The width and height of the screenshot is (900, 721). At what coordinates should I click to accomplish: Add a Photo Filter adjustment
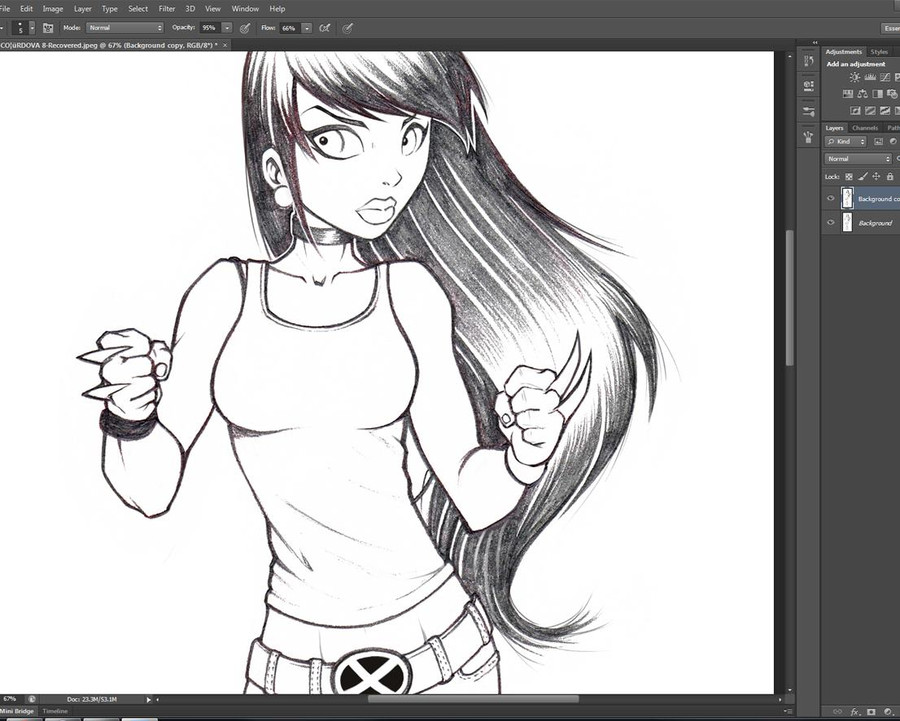[x=892, y=94]
